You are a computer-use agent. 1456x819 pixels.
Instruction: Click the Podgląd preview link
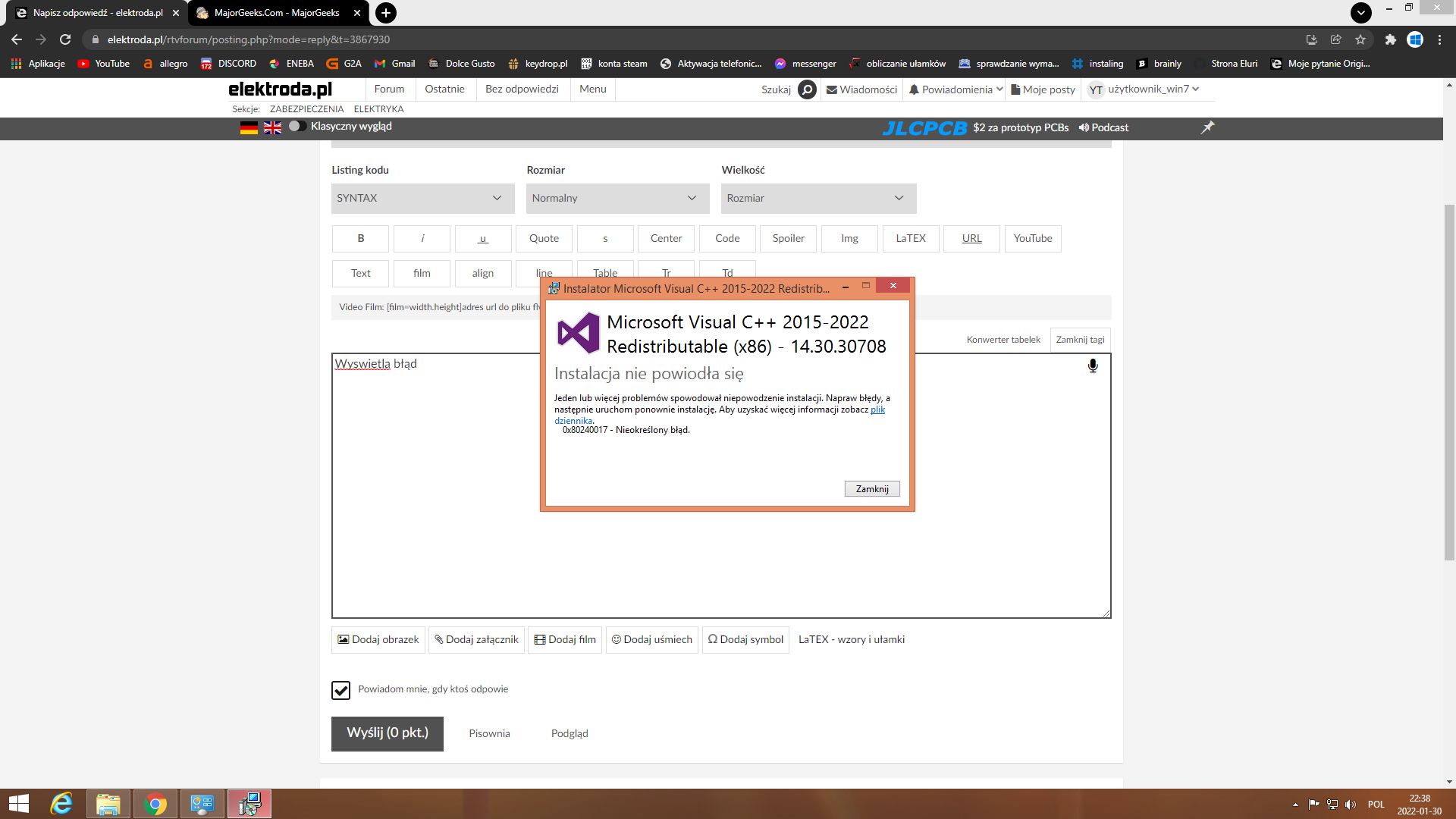(x=570, y=733)
